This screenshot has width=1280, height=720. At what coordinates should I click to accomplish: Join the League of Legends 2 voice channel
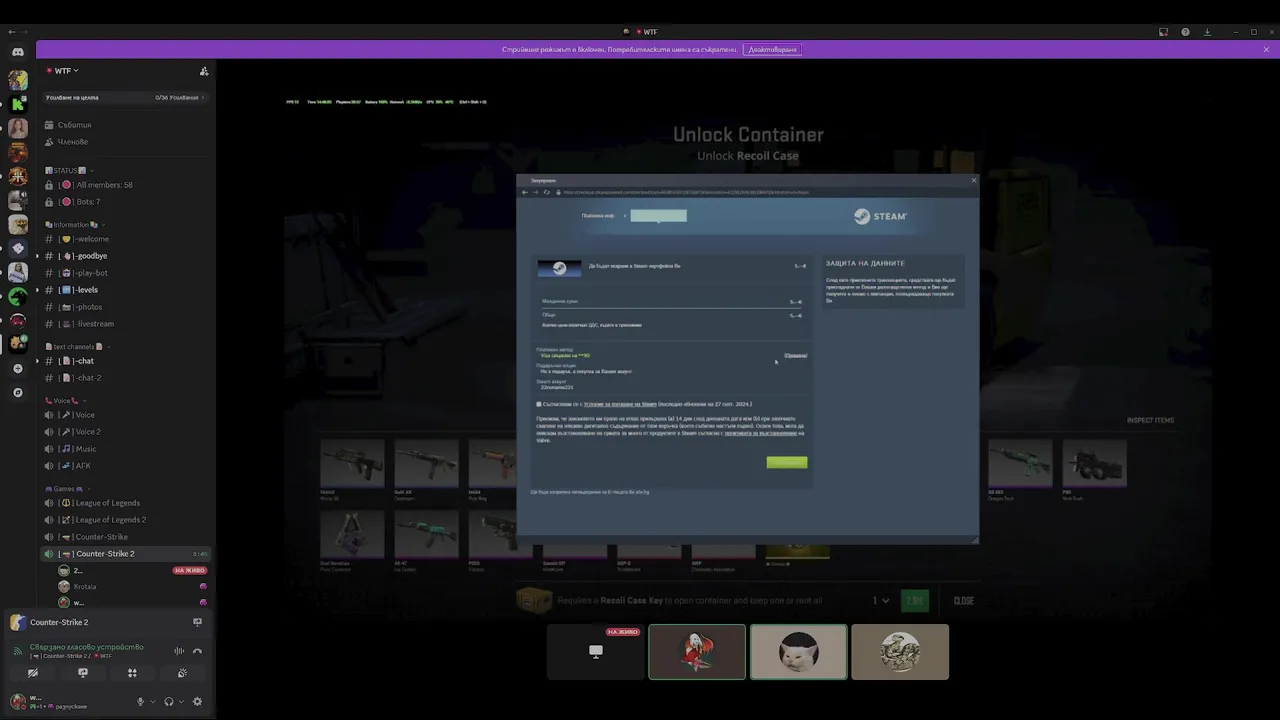125,520
